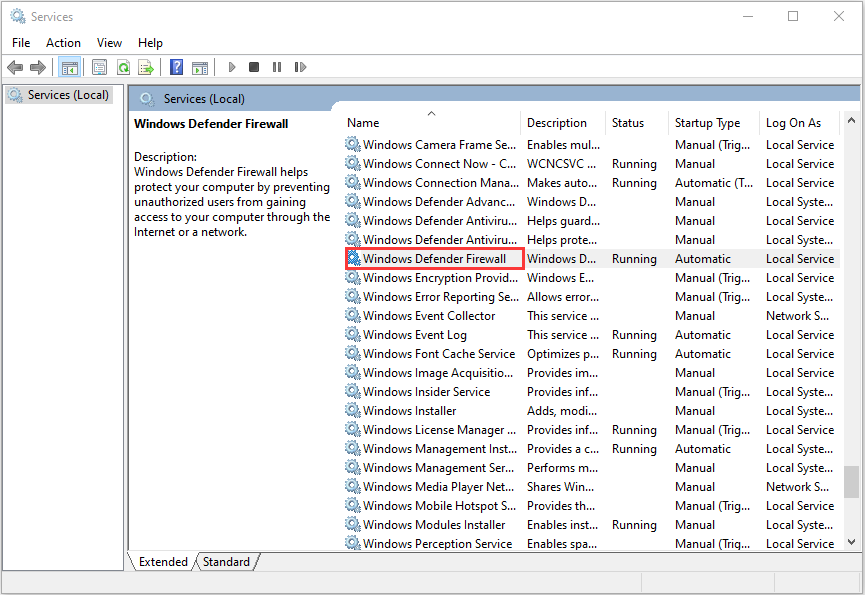Select the Windows Encryption Provid... service name
Screen dimensions: 865x595
pyautogui.click(x=440, y=278)
